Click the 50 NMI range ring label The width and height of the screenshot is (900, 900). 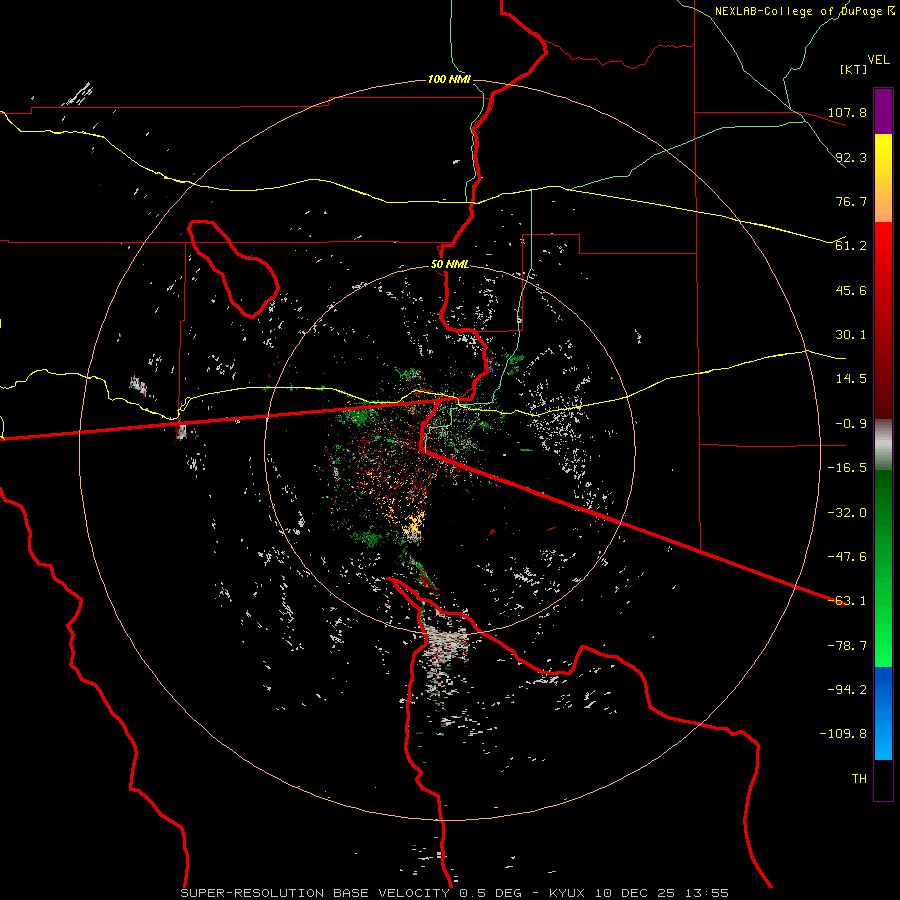449,264
